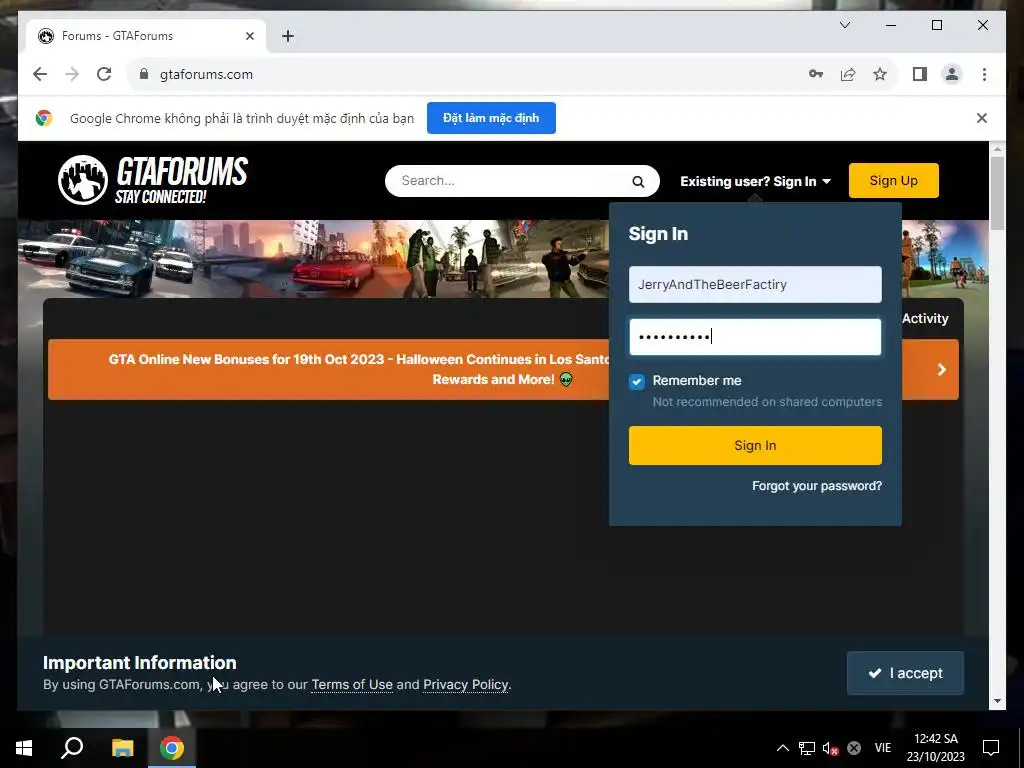Collapse the Existing user? Sign In dropdown

point(755,182)
